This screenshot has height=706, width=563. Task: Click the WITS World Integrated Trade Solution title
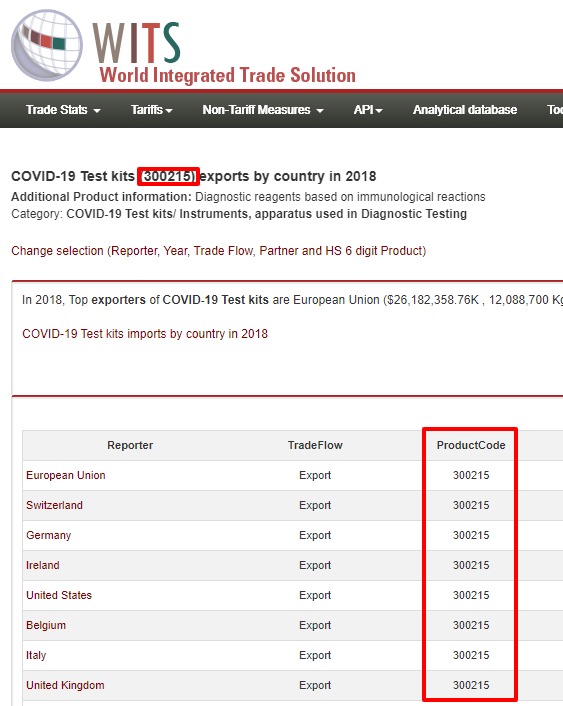(x=224, y=53)
